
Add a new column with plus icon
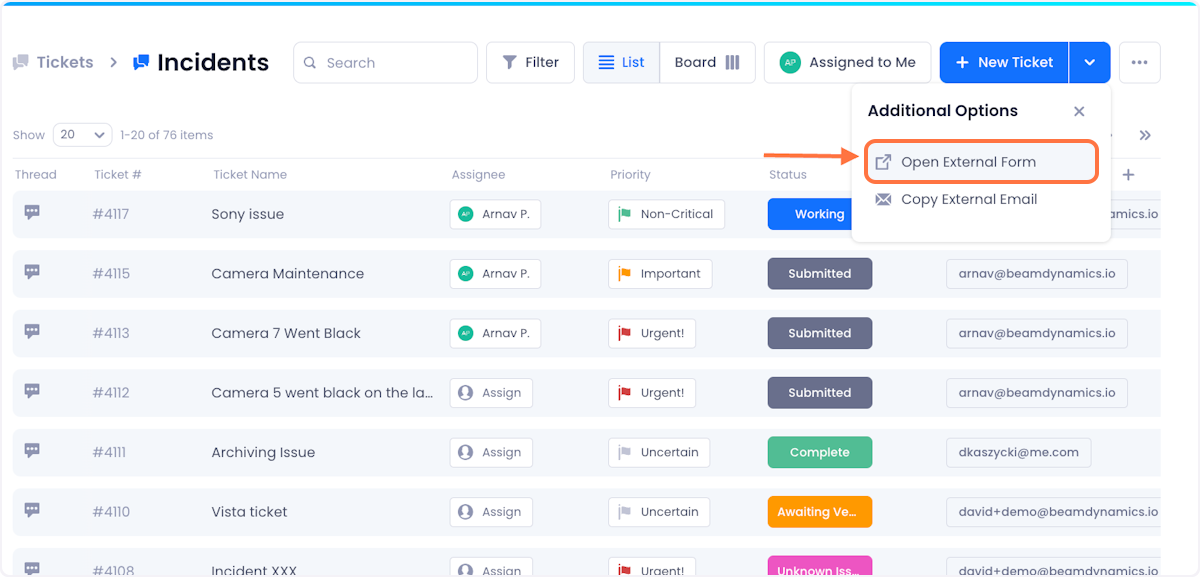coord(1128,175)
